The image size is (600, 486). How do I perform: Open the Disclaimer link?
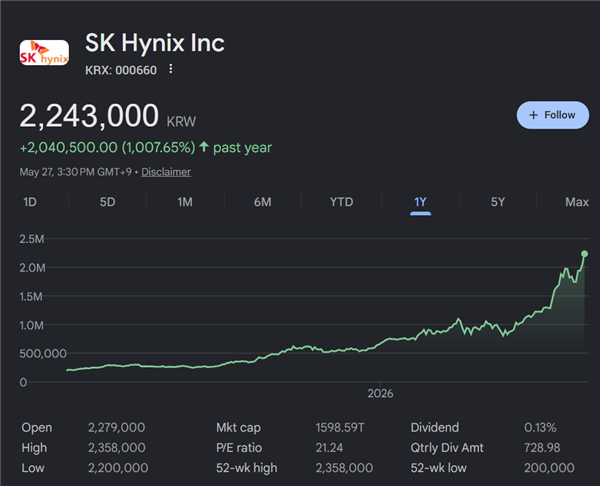(x=166, y=172)
